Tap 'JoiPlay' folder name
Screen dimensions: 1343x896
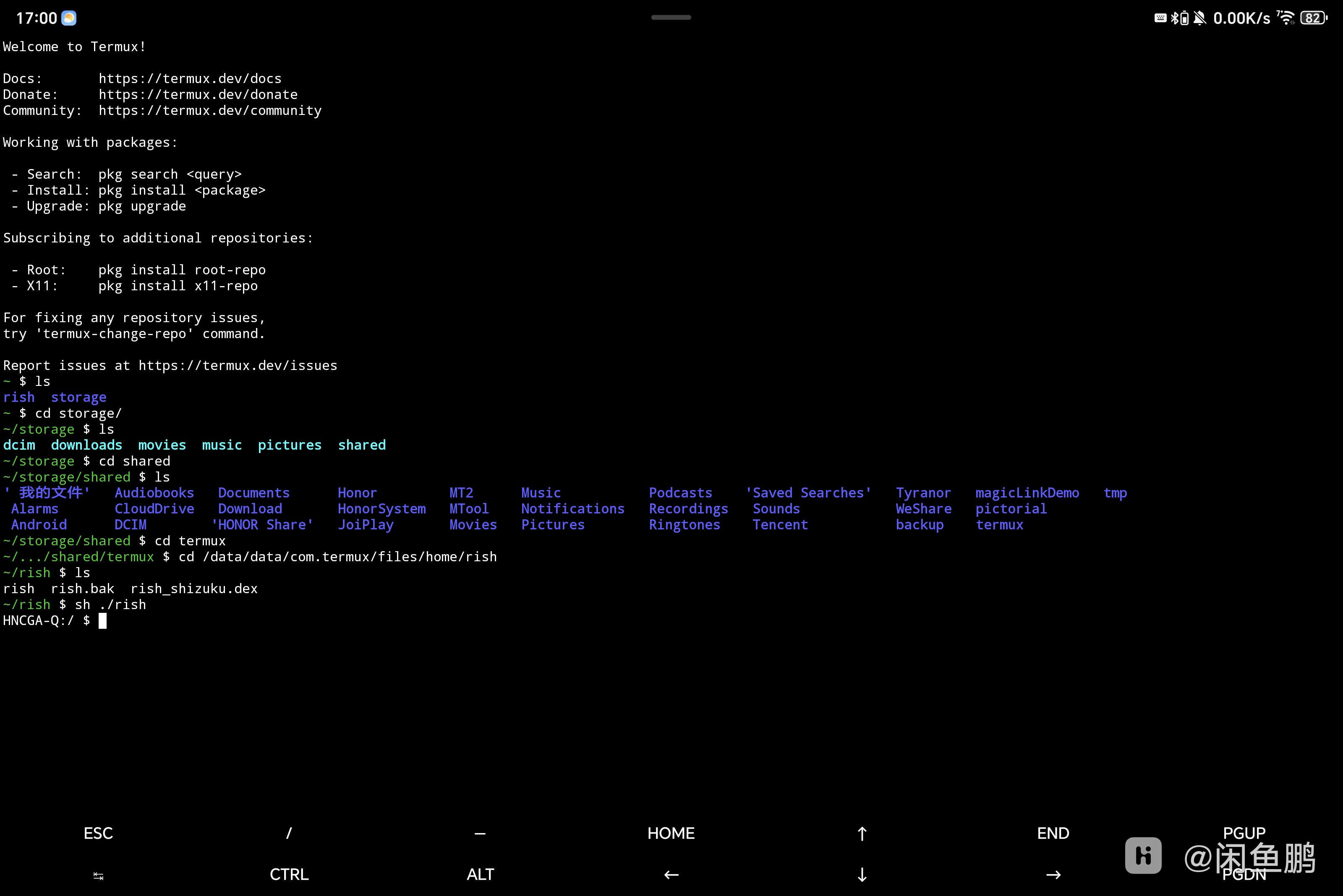(366, 525)
